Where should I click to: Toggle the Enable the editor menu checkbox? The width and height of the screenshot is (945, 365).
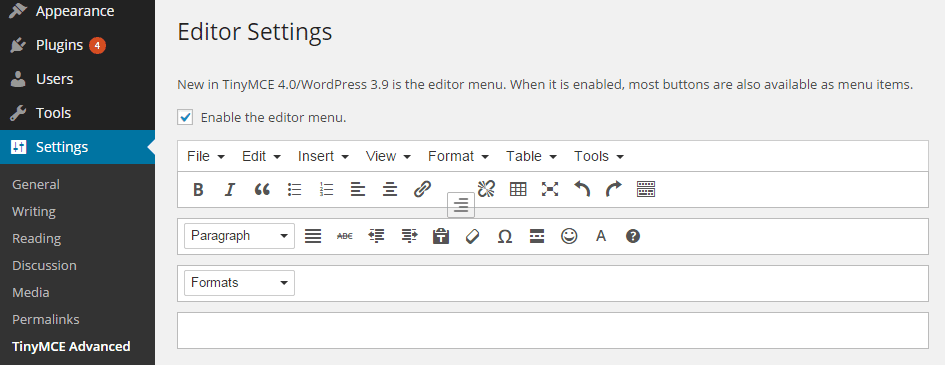click(185, 117)
